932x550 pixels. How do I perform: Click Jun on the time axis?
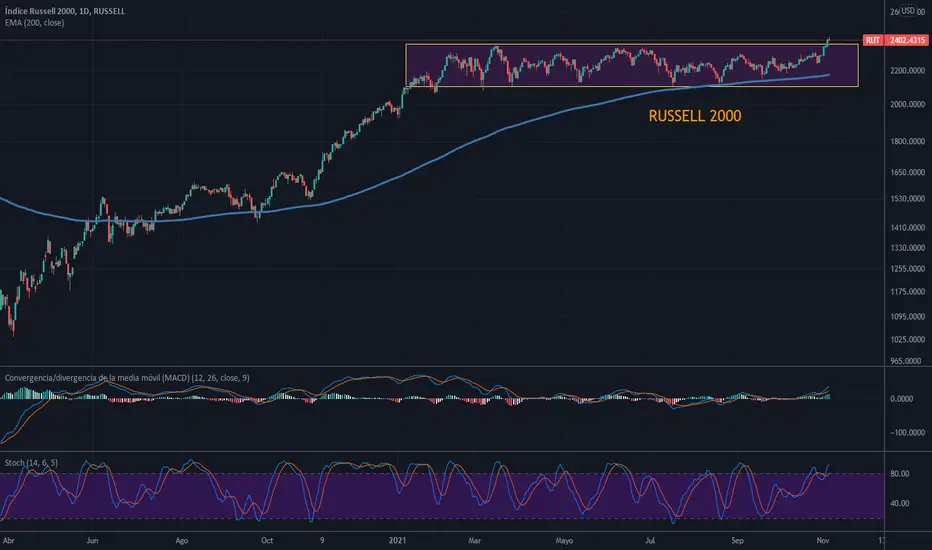92,540
